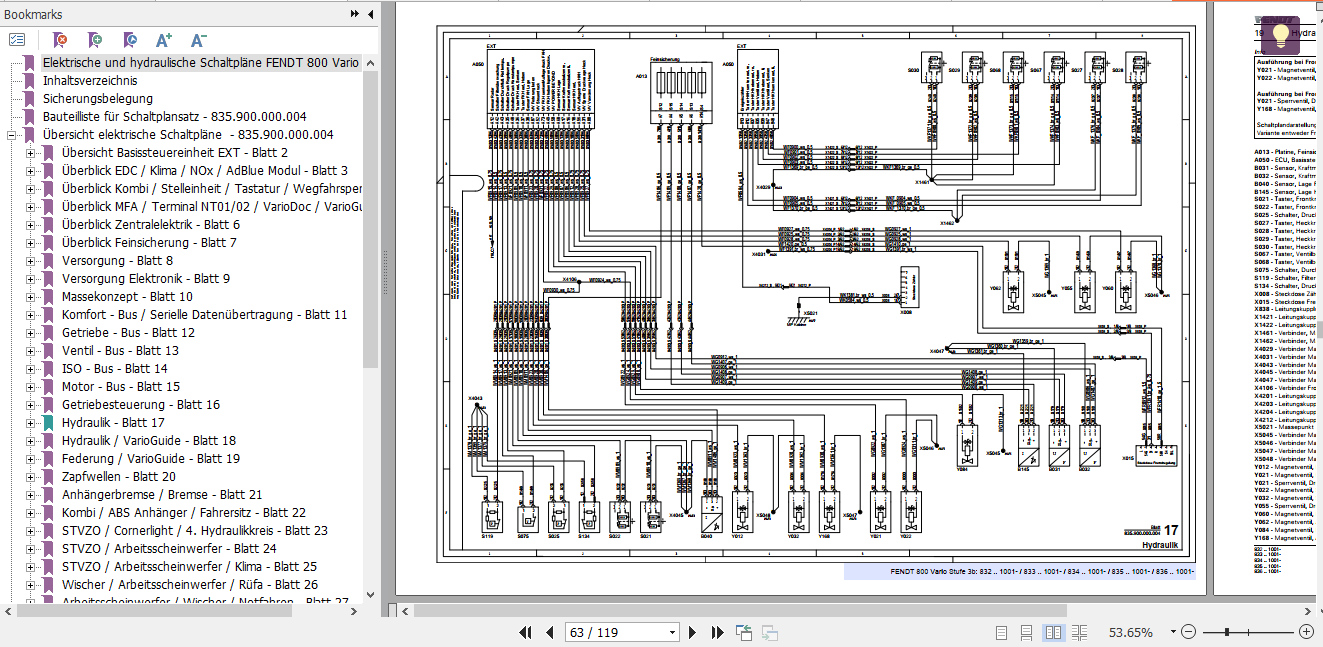The width and height of the screenshot is (1323, 647).
Task: Expand Hydraulik - Blatt 17 node
Action: pyautogui.click(x=30, y=423)
